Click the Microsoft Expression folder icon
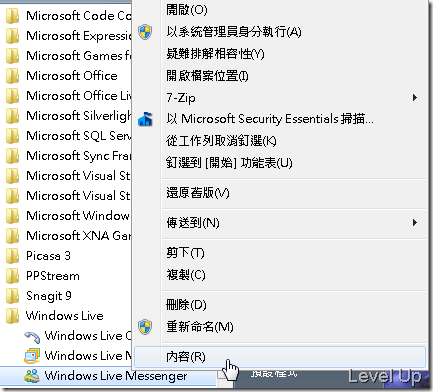This screenshot has height=392, width=433. (12, 36)
